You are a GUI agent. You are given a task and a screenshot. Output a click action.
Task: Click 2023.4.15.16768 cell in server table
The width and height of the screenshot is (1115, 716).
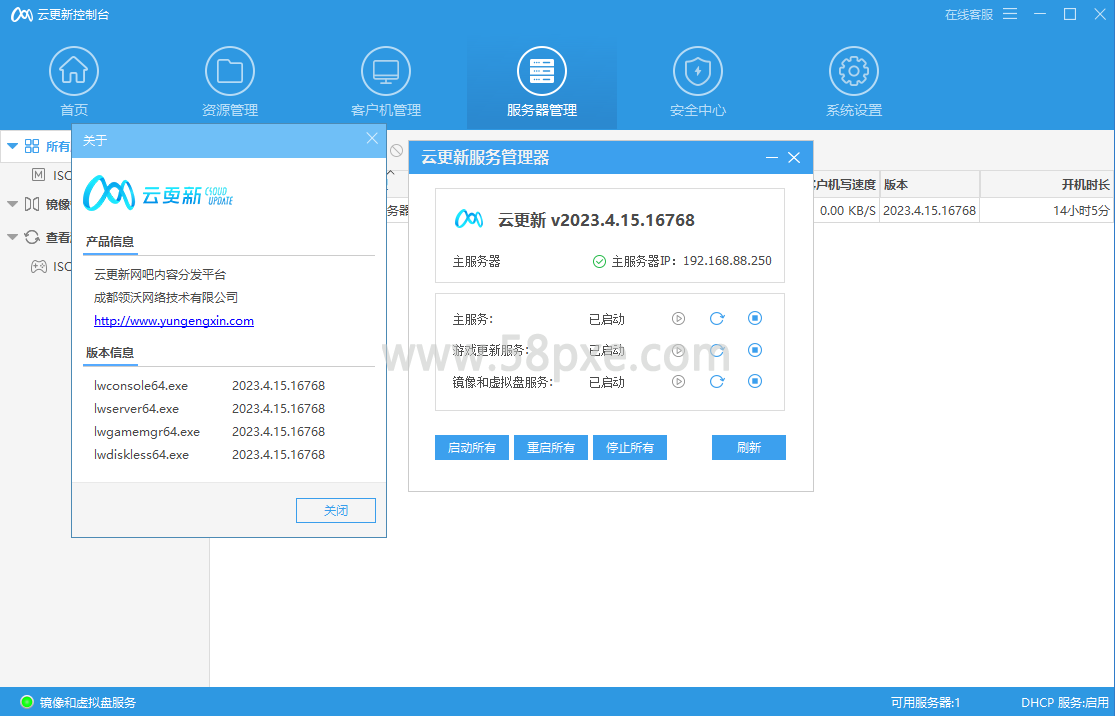click(x=929, y=210)
